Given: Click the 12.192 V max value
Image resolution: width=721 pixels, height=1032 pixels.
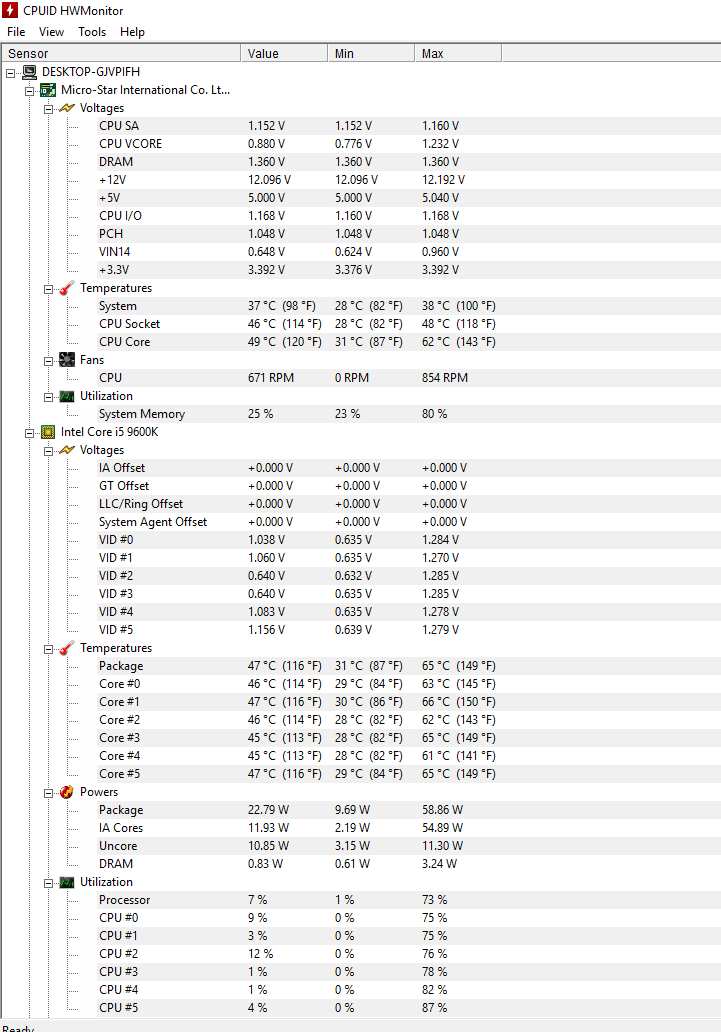Looking at the screenshot, I should tap(443, 180).
